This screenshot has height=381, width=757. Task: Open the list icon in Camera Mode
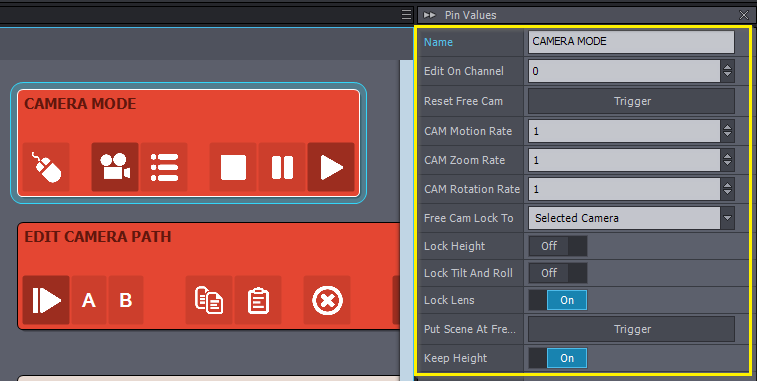tap(164, 167)
